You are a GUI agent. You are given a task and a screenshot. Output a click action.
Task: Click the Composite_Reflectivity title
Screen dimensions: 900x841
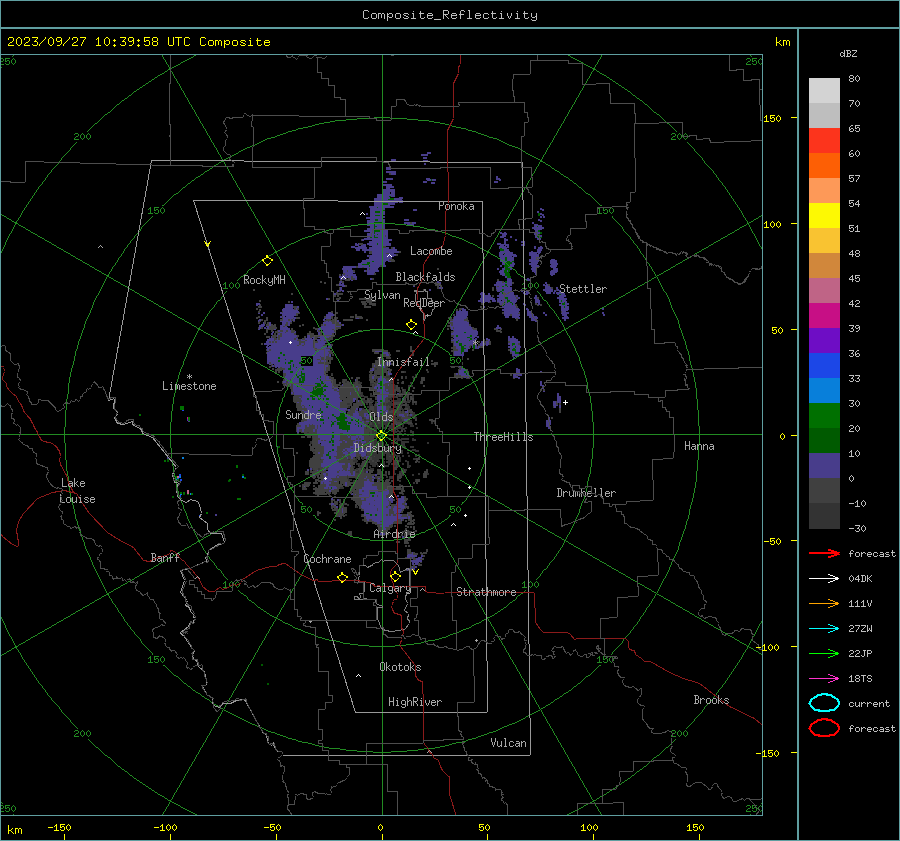pyautogui.click(x=449, y=15)
